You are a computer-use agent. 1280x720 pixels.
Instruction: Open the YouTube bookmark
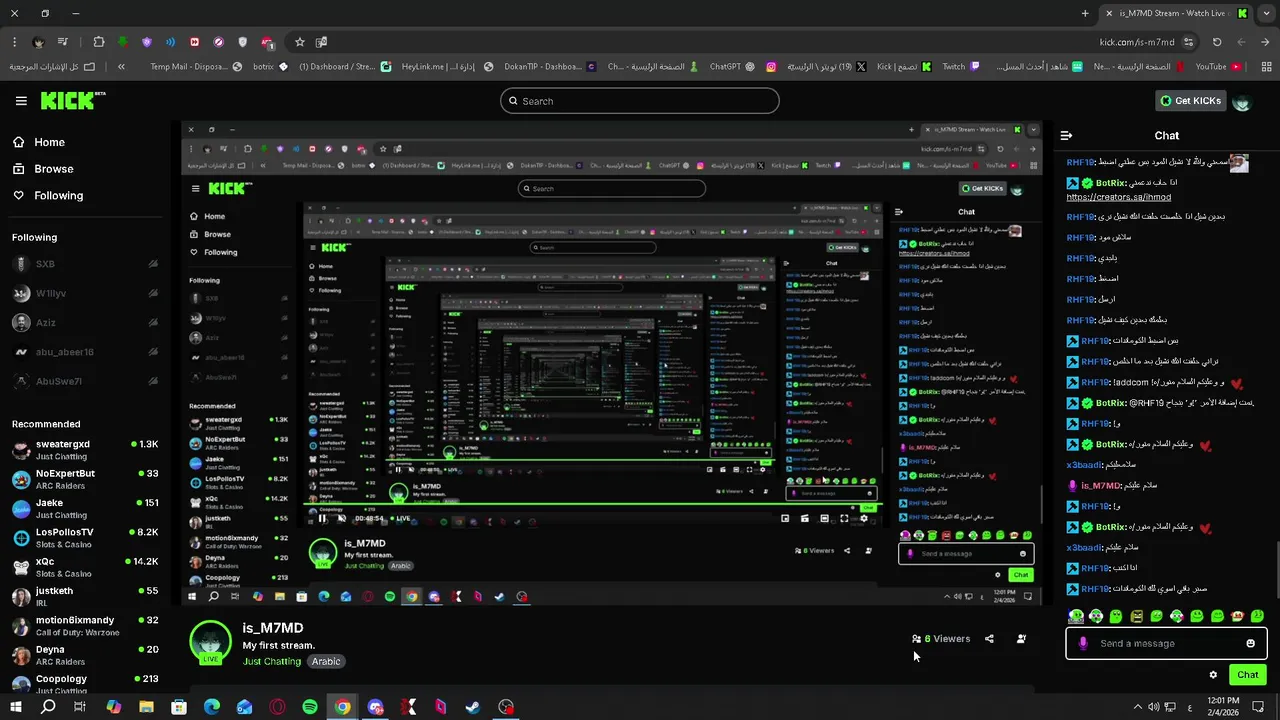click(1218, 67)
